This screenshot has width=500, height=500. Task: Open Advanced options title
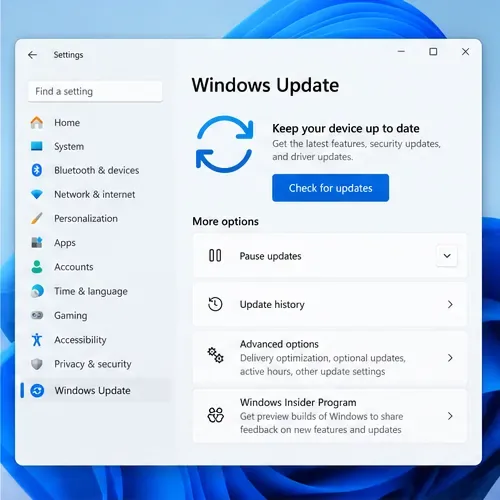[279, 344]
